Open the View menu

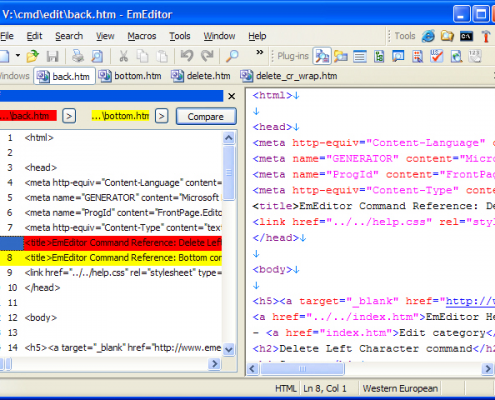pos(105,36)
